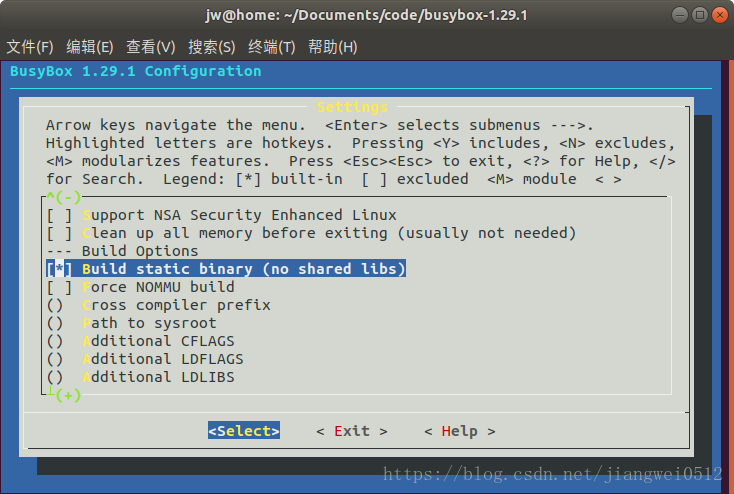This screenshot has width=734, height=494.
Task: Maximize the terminal window
Action: 700,15
